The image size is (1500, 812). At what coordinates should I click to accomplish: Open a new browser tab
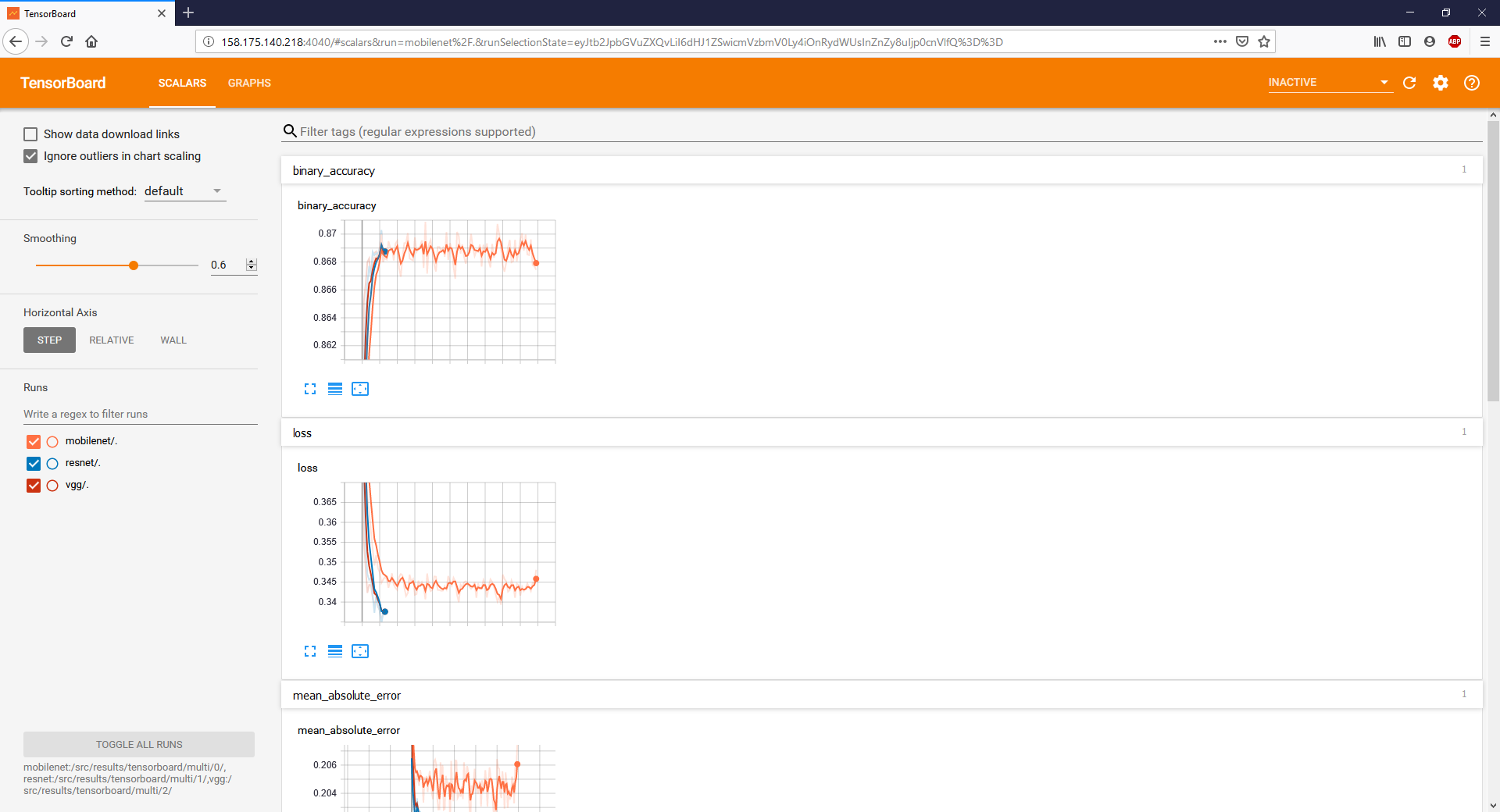point(188,12)
